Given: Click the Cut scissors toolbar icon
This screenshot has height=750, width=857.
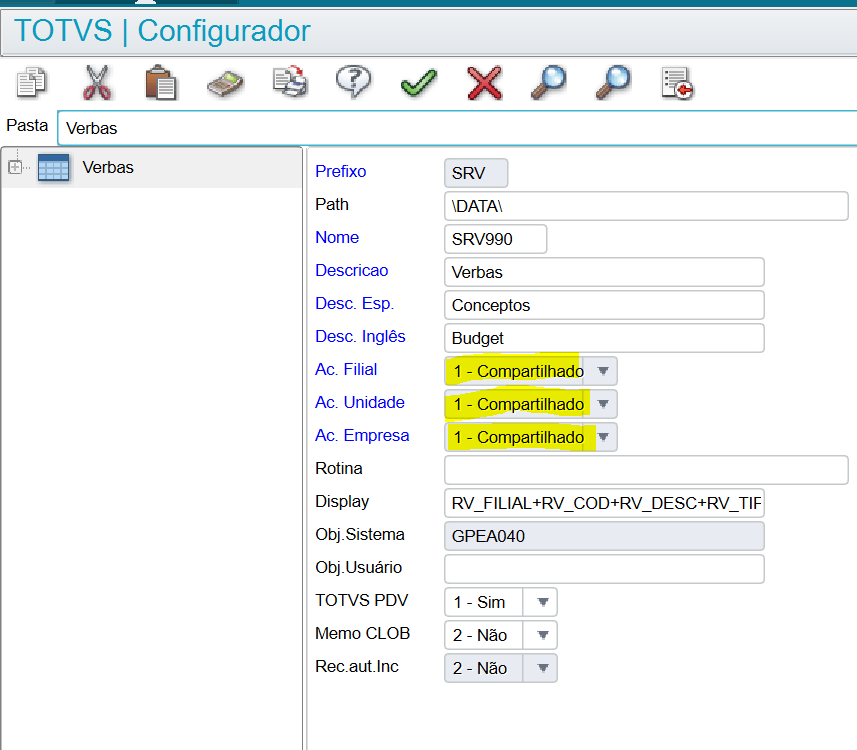Looking at the screenshot, I should (97, 83).
